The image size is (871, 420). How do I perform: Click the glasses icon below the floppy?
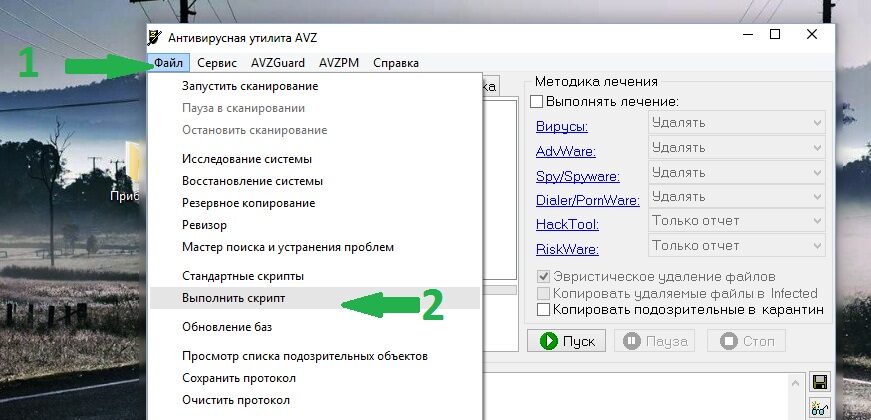pos(818,409)
